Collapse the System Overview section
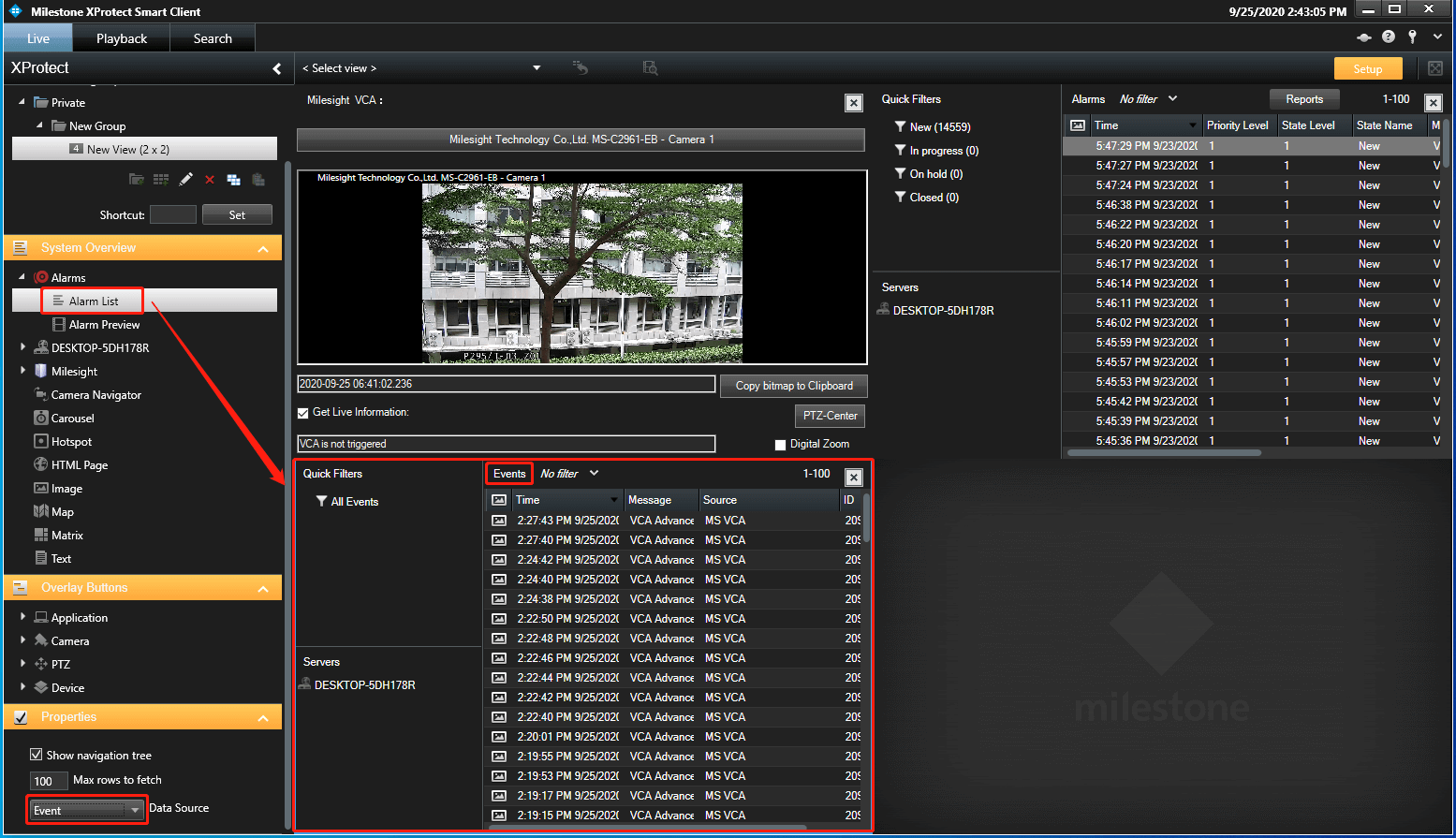Viewport: 1456px width, 838px height. [x=263, y=248]
